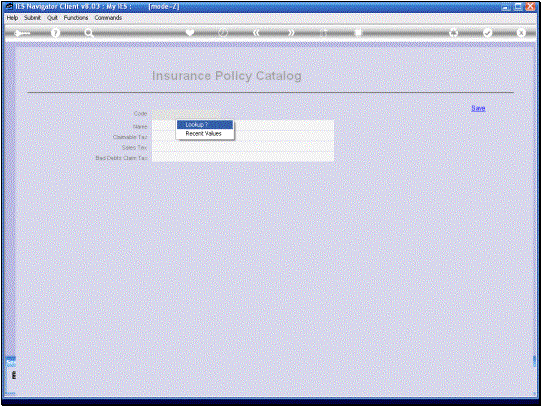Click the Bad Debts Claim Tax field
The image size is (541, 406).
(x=243, y=158)
